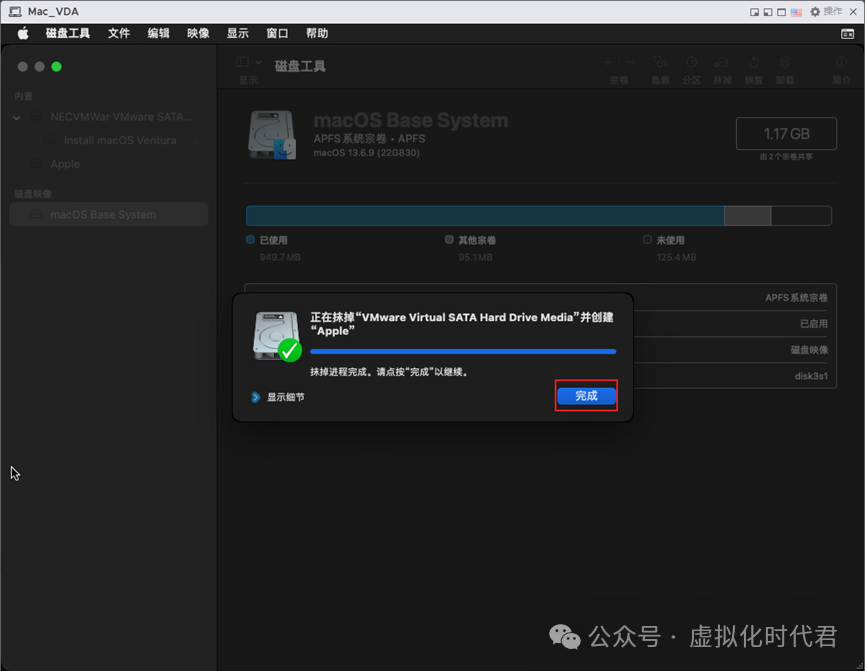Open the 窗口 menu

[277, 34]
